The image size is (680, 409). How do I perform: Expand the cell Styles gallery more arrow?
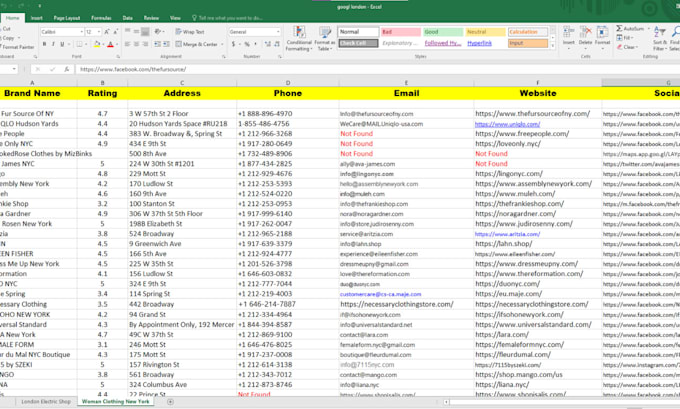tap(552, 46)
